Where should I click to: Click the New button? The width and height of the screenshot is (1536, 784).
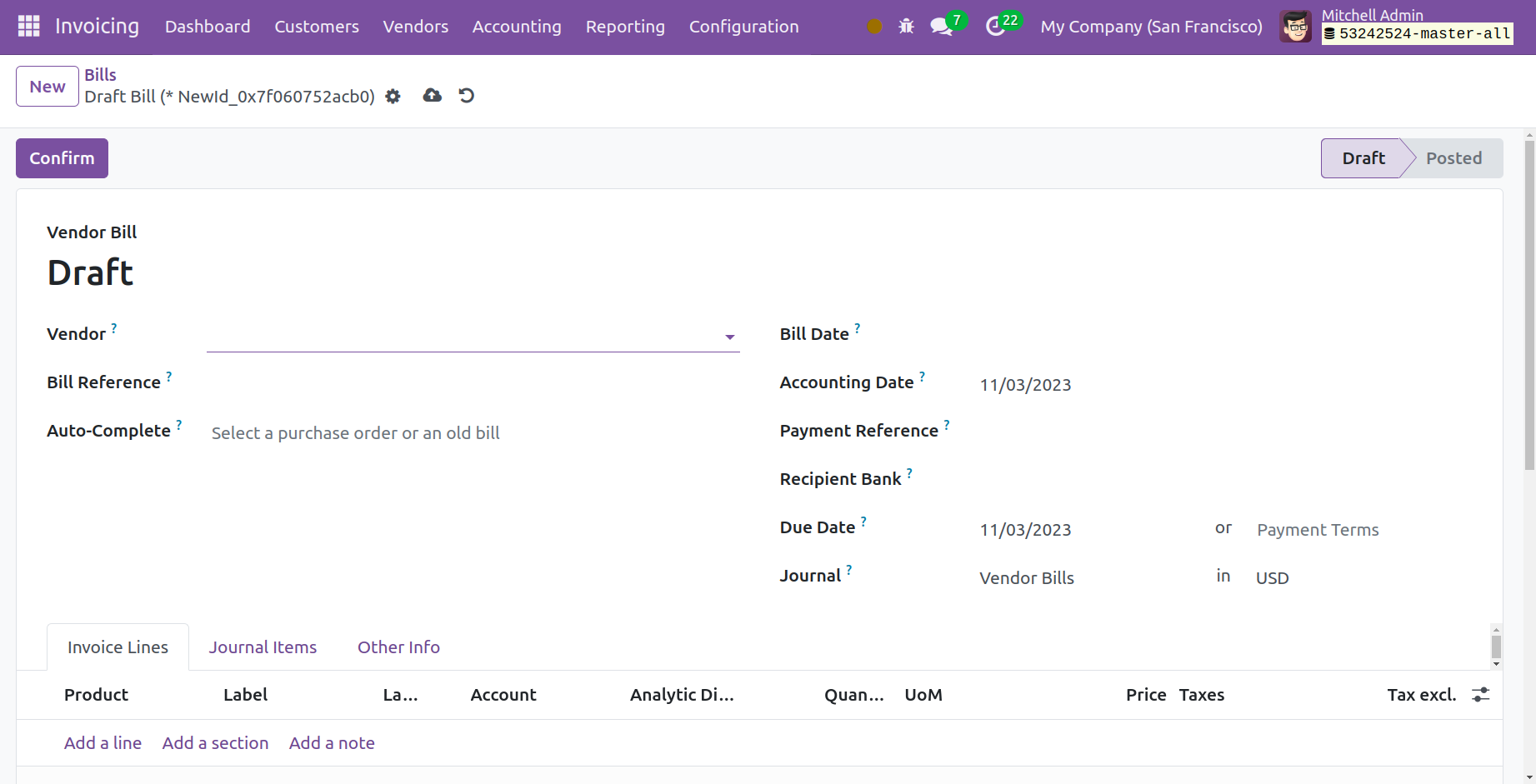48,87
